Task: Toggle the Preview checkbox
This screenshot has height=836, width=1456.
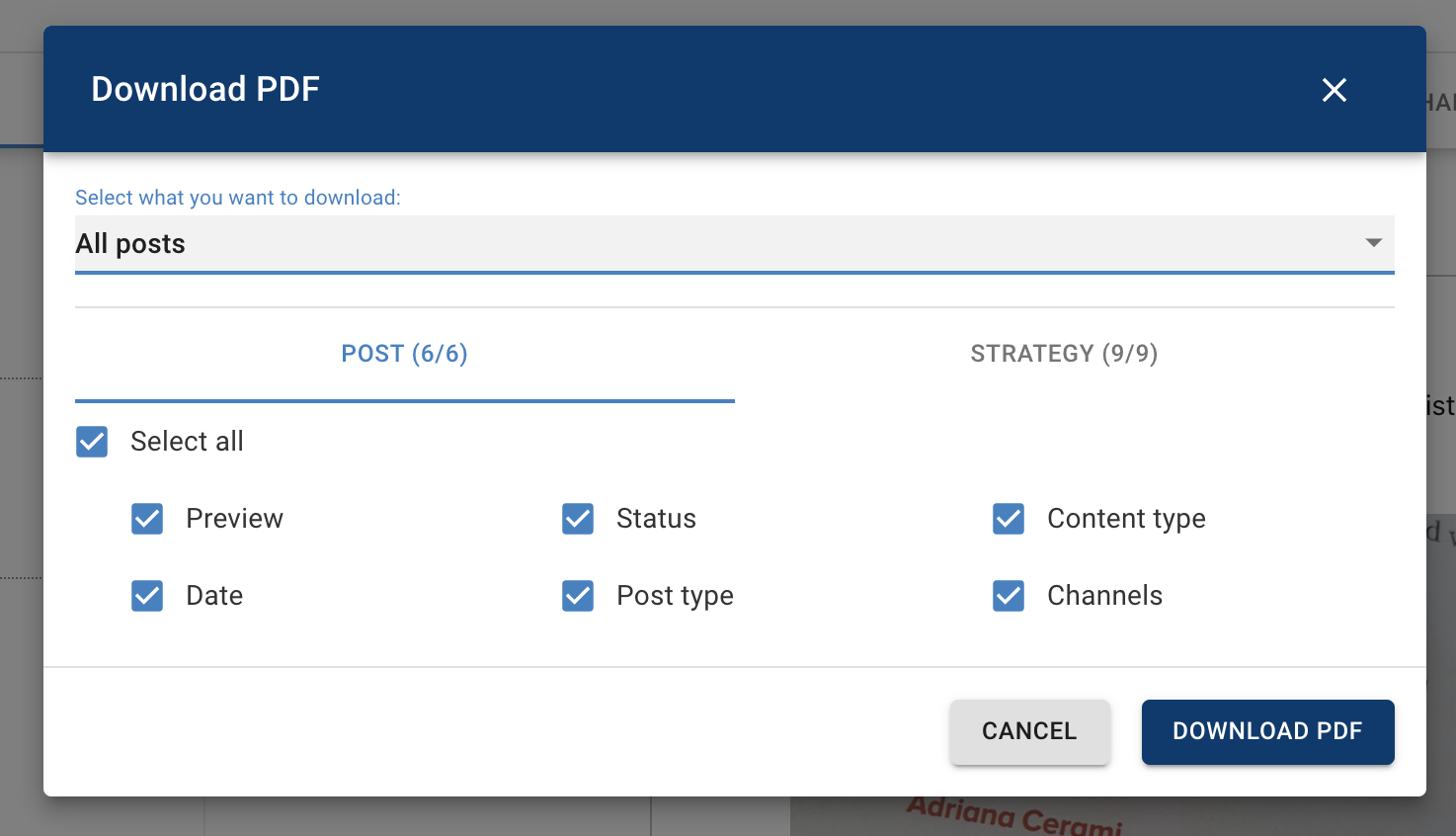Action: click(x=147, y=519)
